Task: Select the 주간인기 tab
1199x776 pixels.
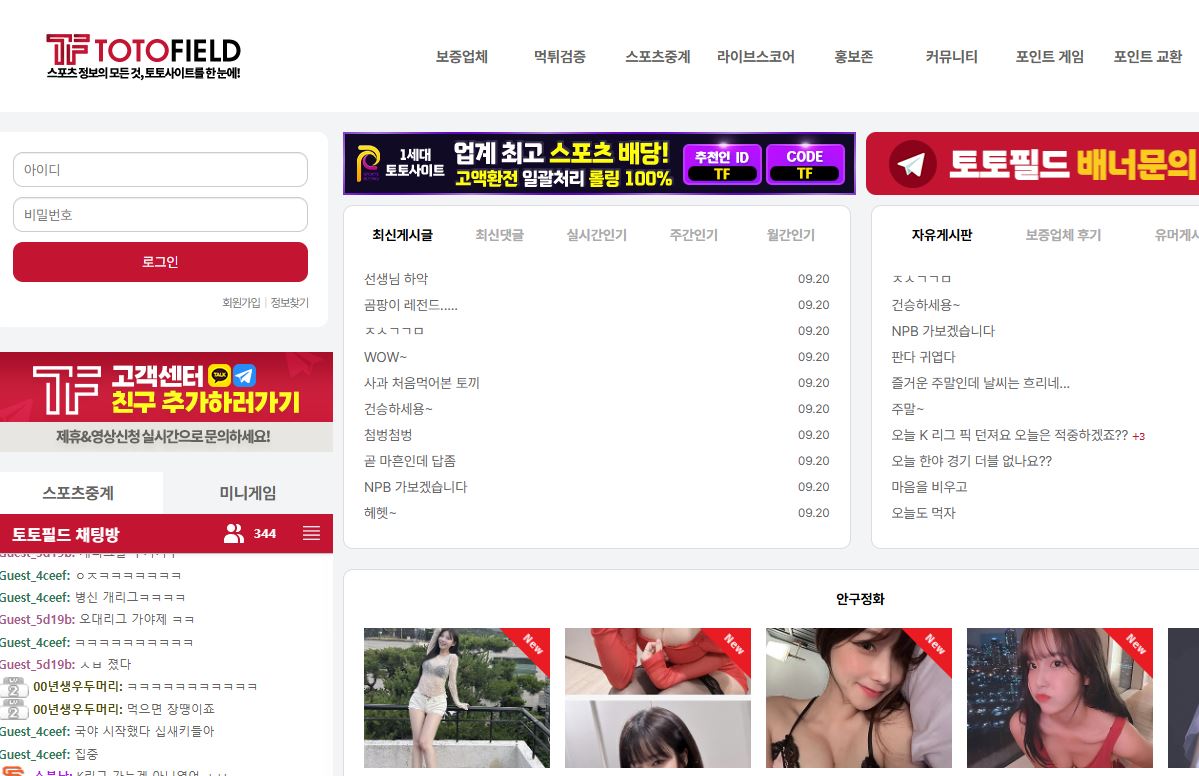Action: pyautogui.click(x=693, y=235)
